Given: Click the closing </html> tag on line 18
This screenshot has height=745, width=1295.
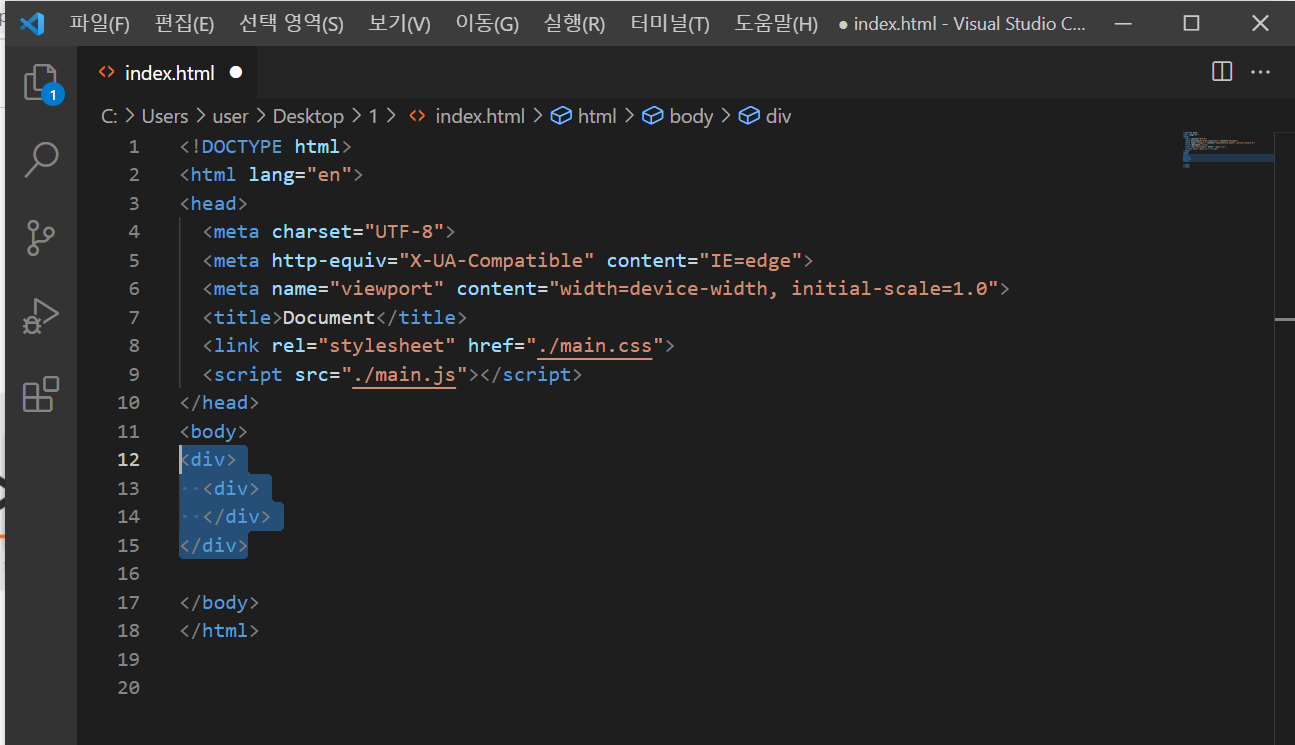Looking at the screenshot, I should tap(219, 631).
